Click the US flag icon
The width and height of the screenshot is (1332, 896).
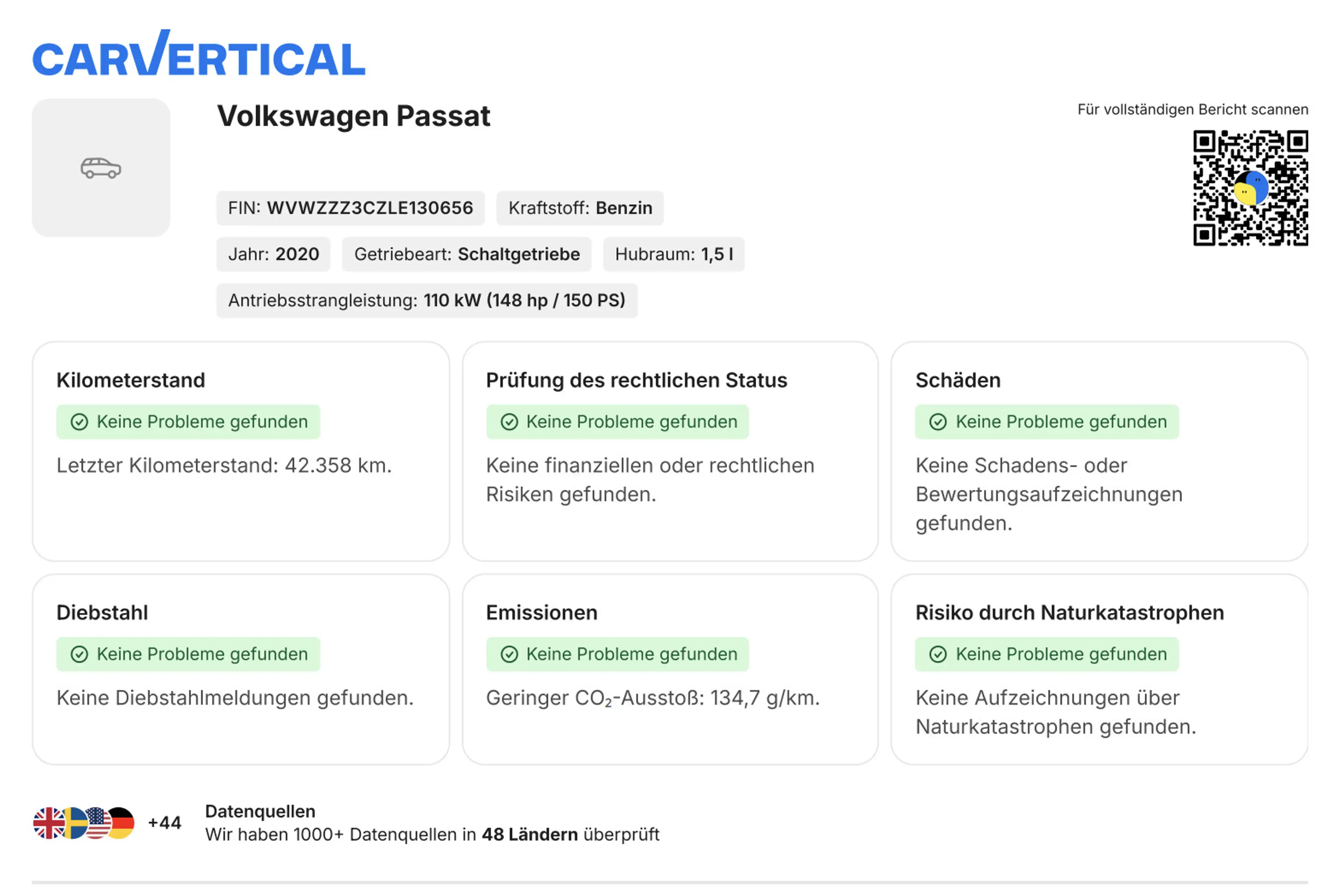pos(98,823)
